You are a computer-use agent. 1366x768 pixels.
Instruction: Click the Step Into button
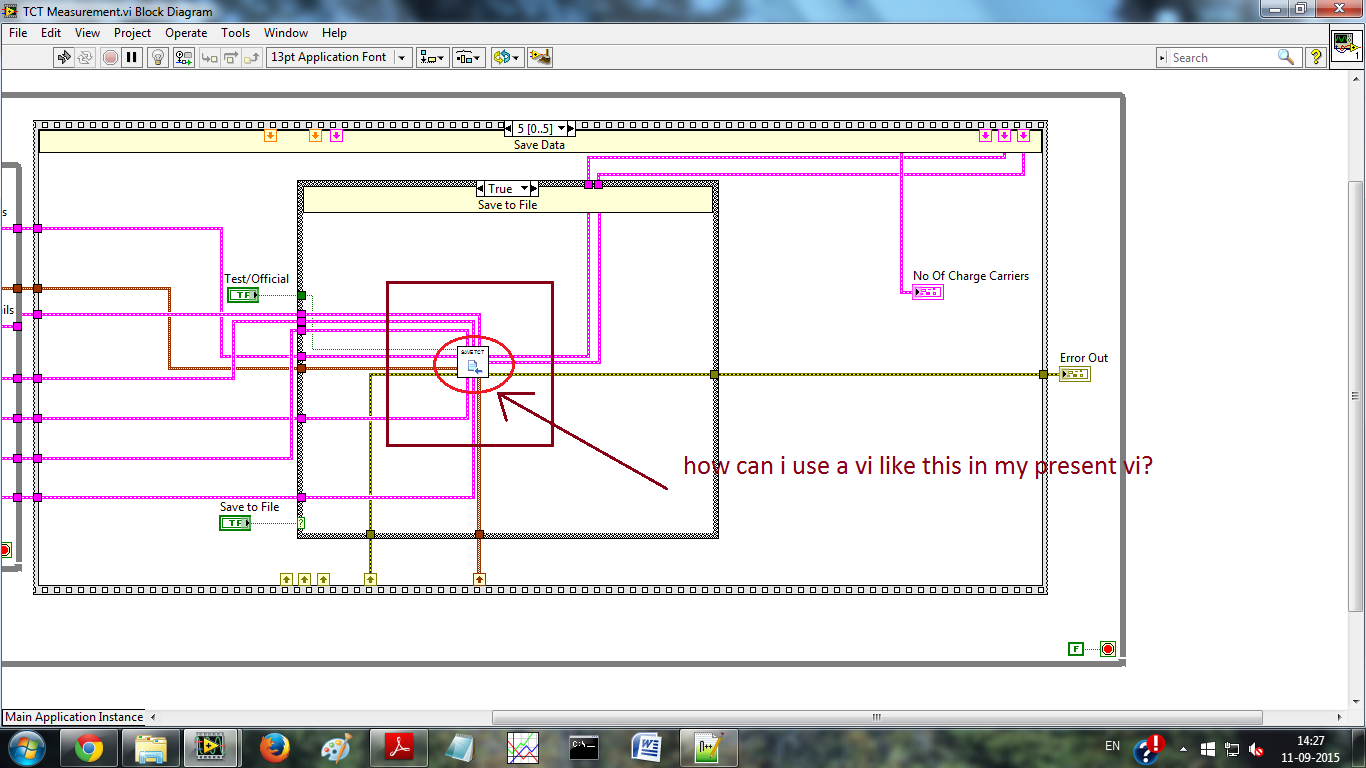[x=210, y=57]
